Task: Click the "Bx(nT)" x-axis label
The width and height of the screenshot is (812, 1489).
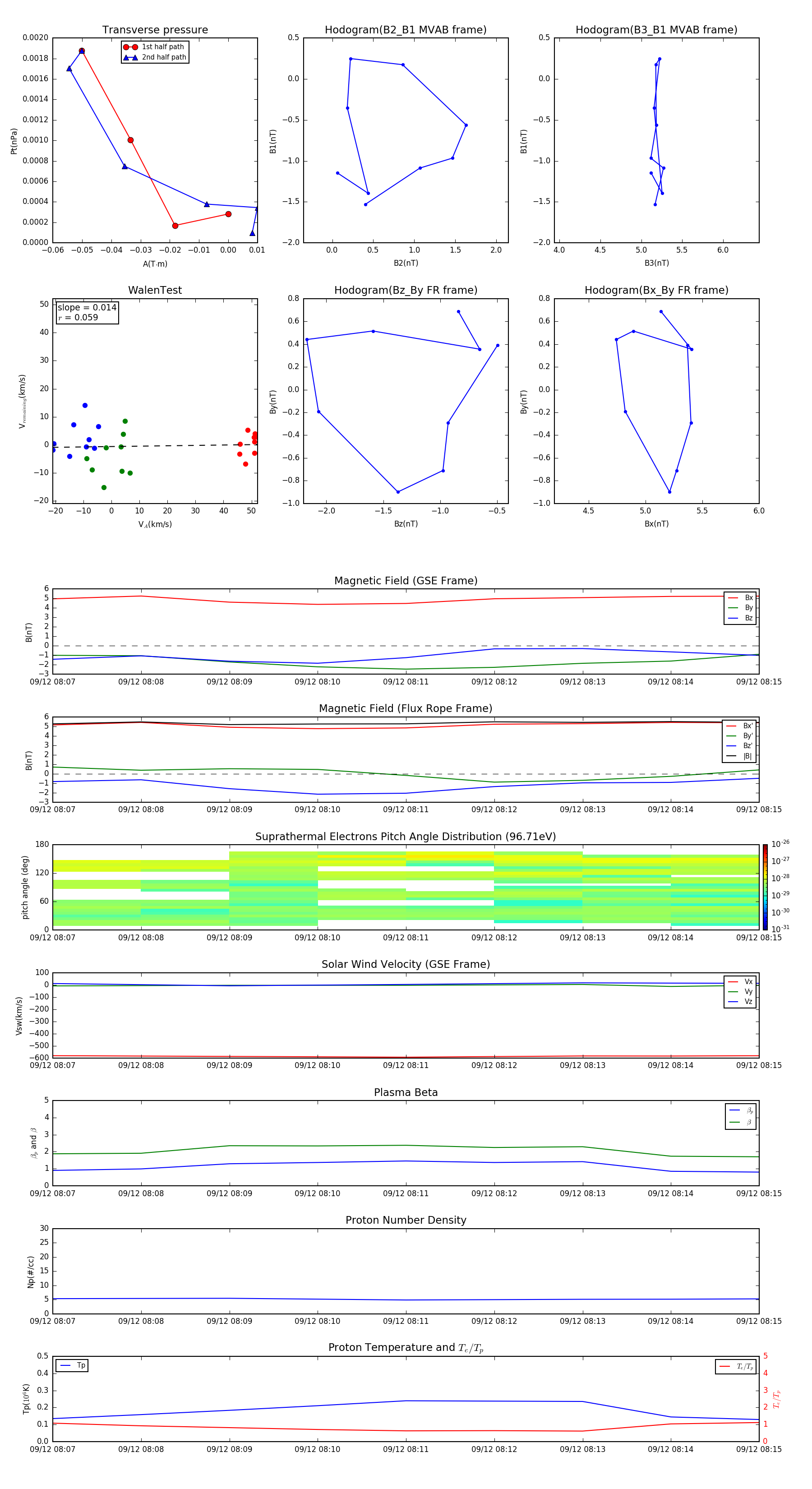Action: (656, 524)
